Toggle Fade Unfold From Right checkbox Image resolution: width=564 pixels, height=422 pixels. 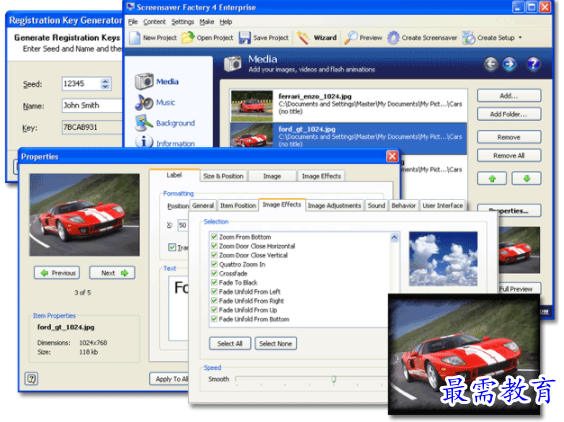[214, 300]
